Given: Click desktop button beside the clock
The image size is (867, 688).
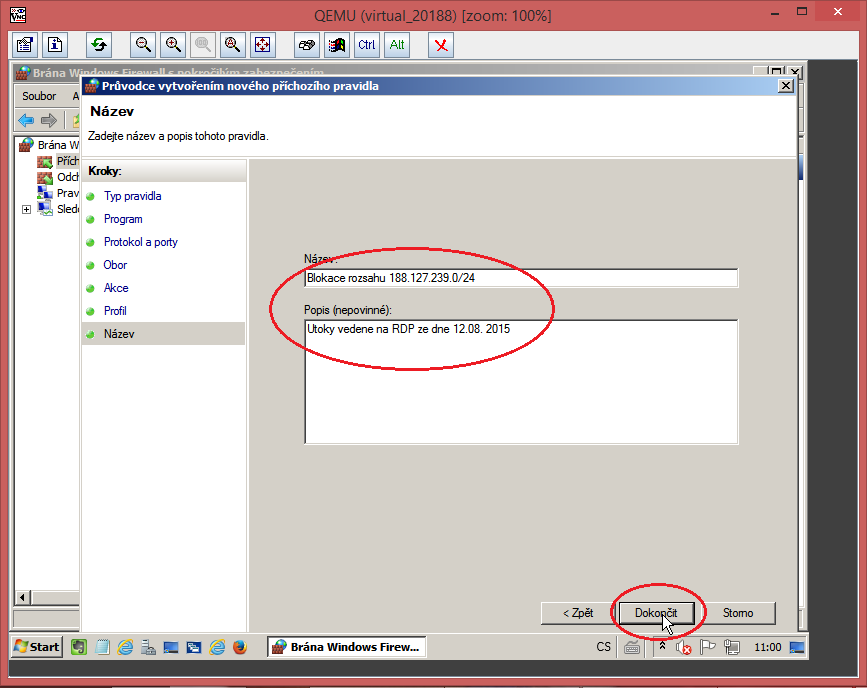Looking at the screenshot, I should [797, 647].
